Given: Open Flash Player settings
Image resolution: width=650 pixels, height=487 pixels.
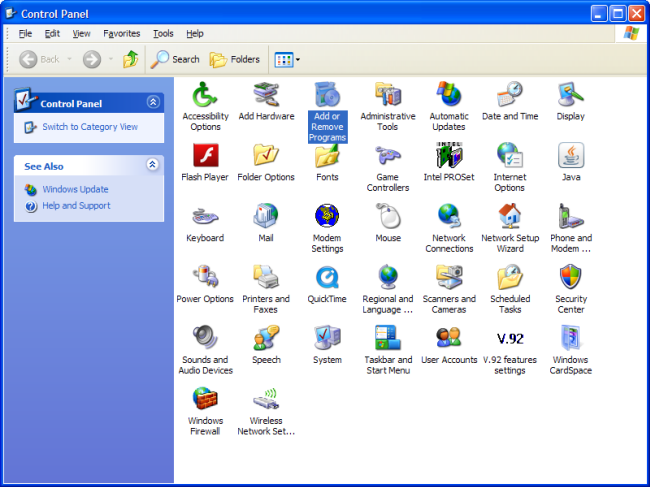Looking at the screenshot, I should point(205,162).
